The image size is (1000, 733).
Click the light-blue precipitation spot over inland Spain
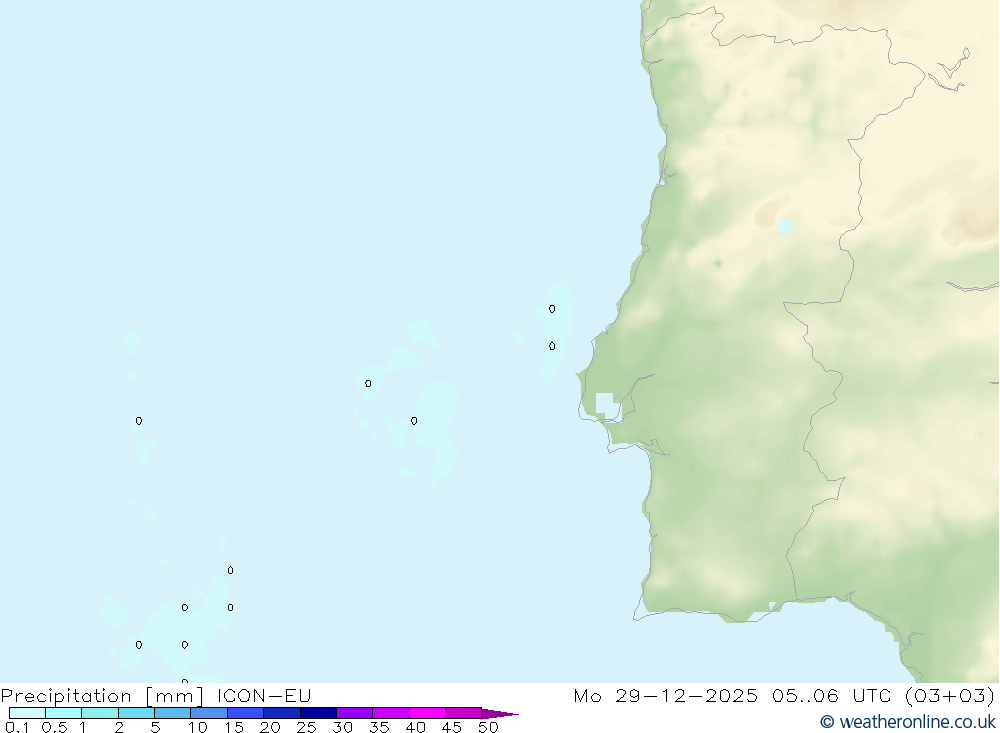tap(785, 226)
